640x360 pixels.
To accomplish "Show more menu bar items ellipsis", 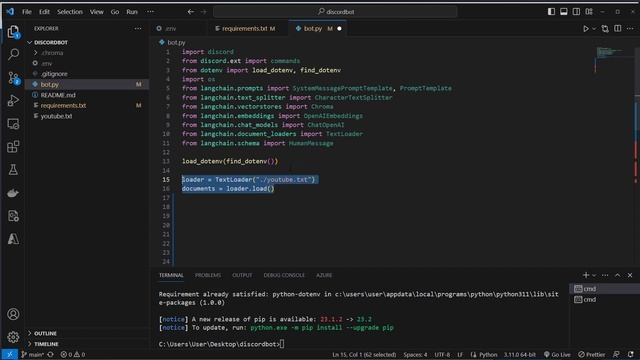I will (x=150, y=12).
